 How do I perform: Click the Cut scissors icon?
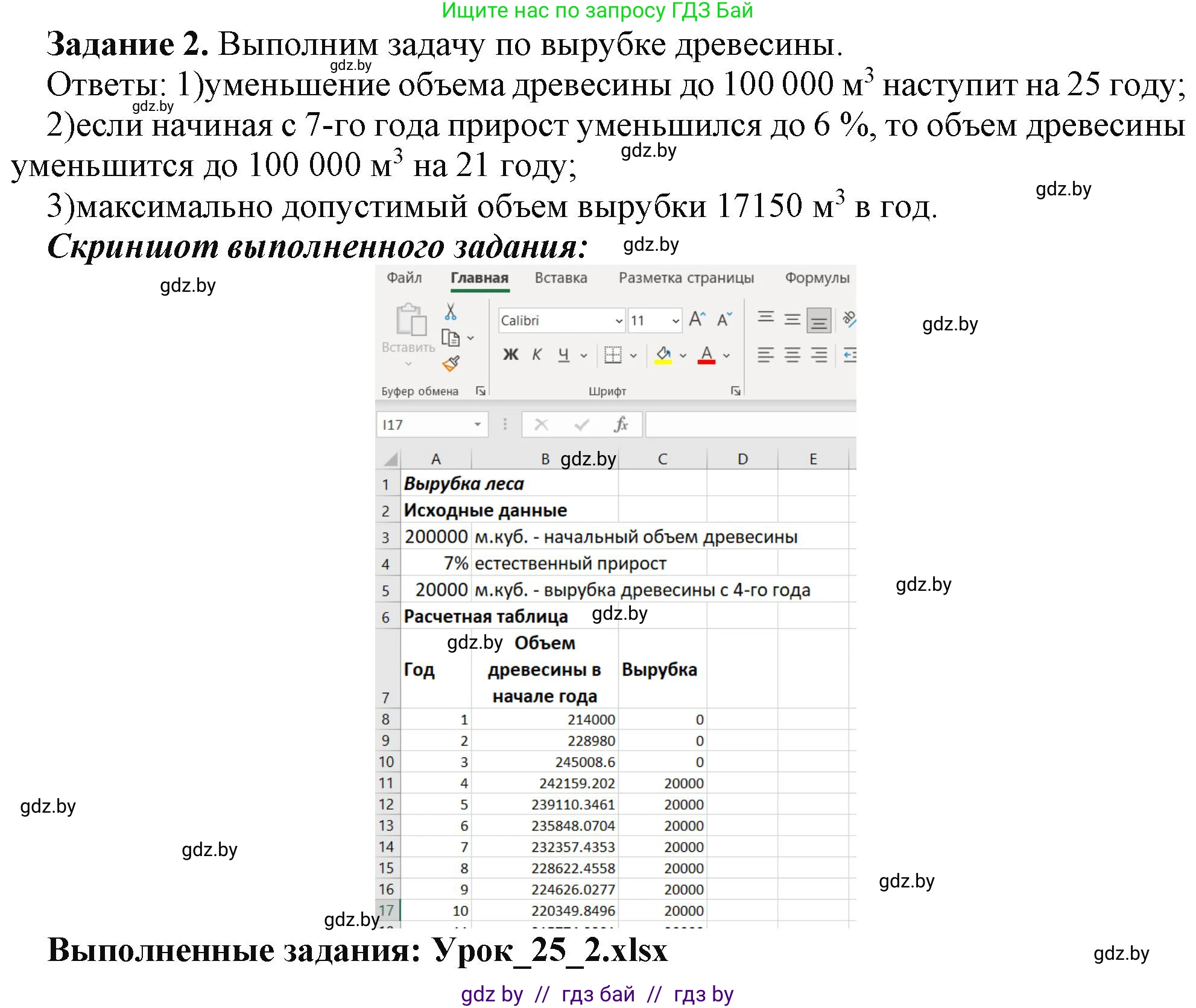click(x=451, y=312)
